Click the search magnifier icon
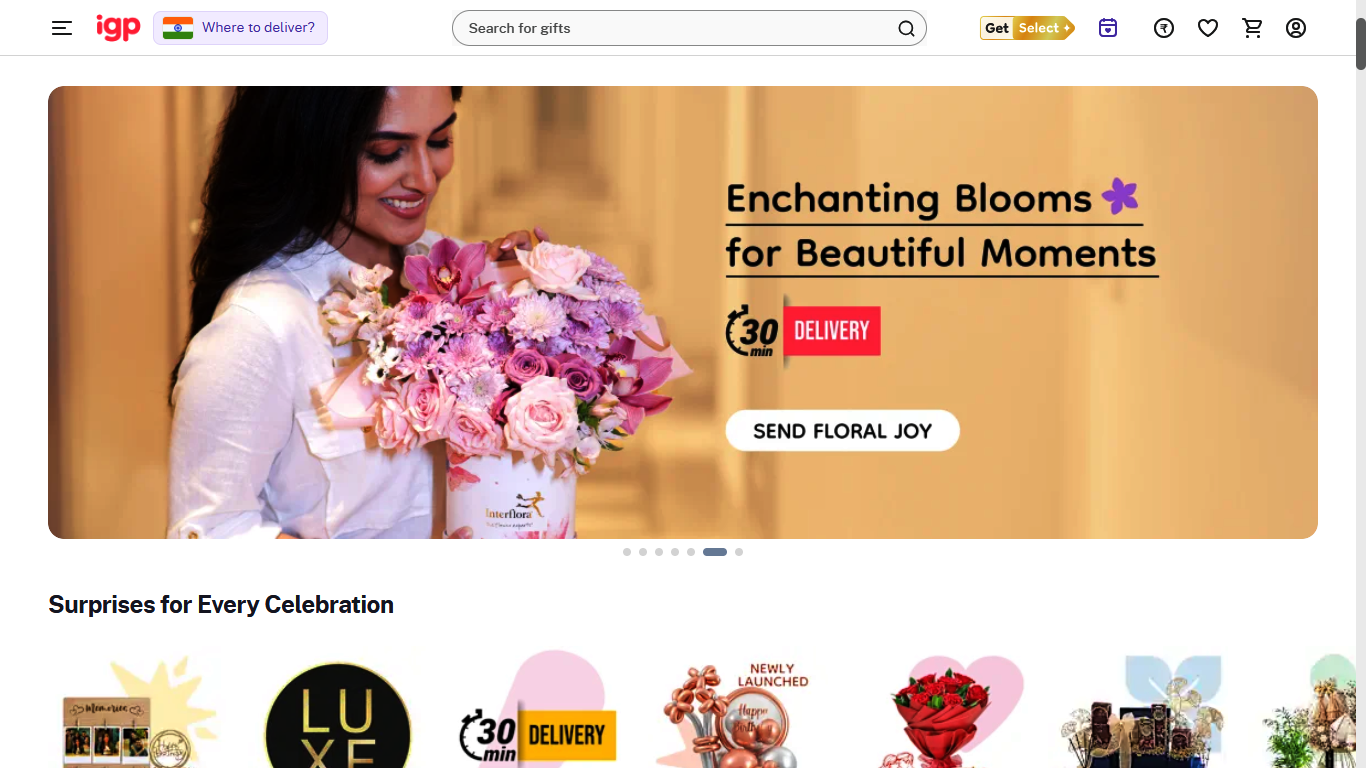 click(x=906, y=28)
